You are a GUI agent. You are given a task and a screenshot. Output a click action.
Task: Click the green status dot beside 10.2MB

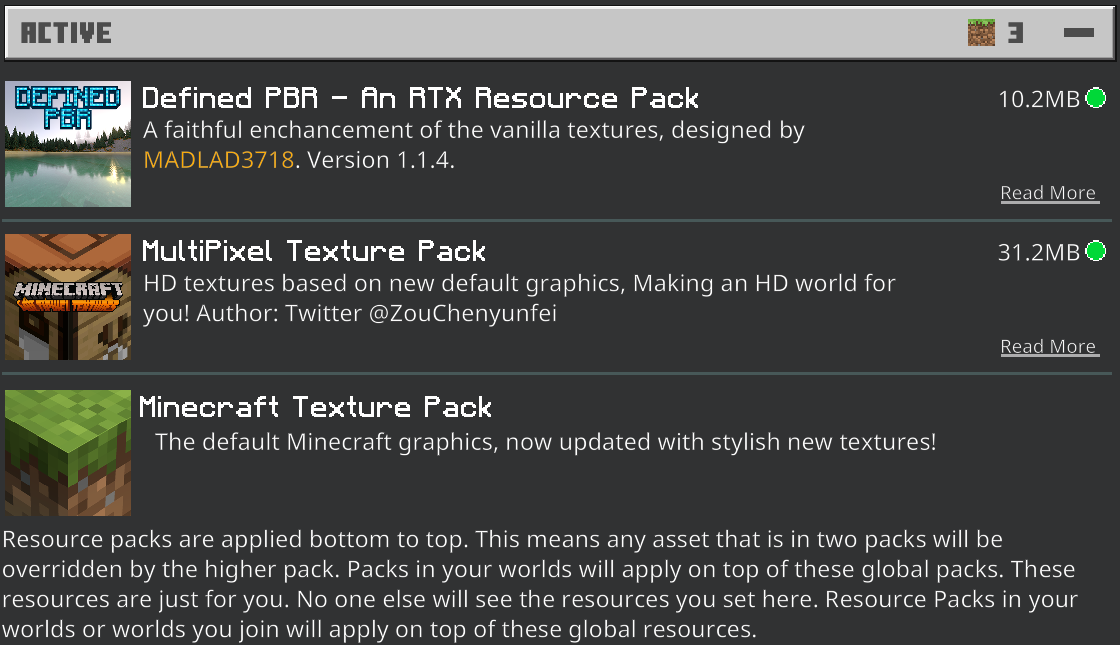[1095, 98]
